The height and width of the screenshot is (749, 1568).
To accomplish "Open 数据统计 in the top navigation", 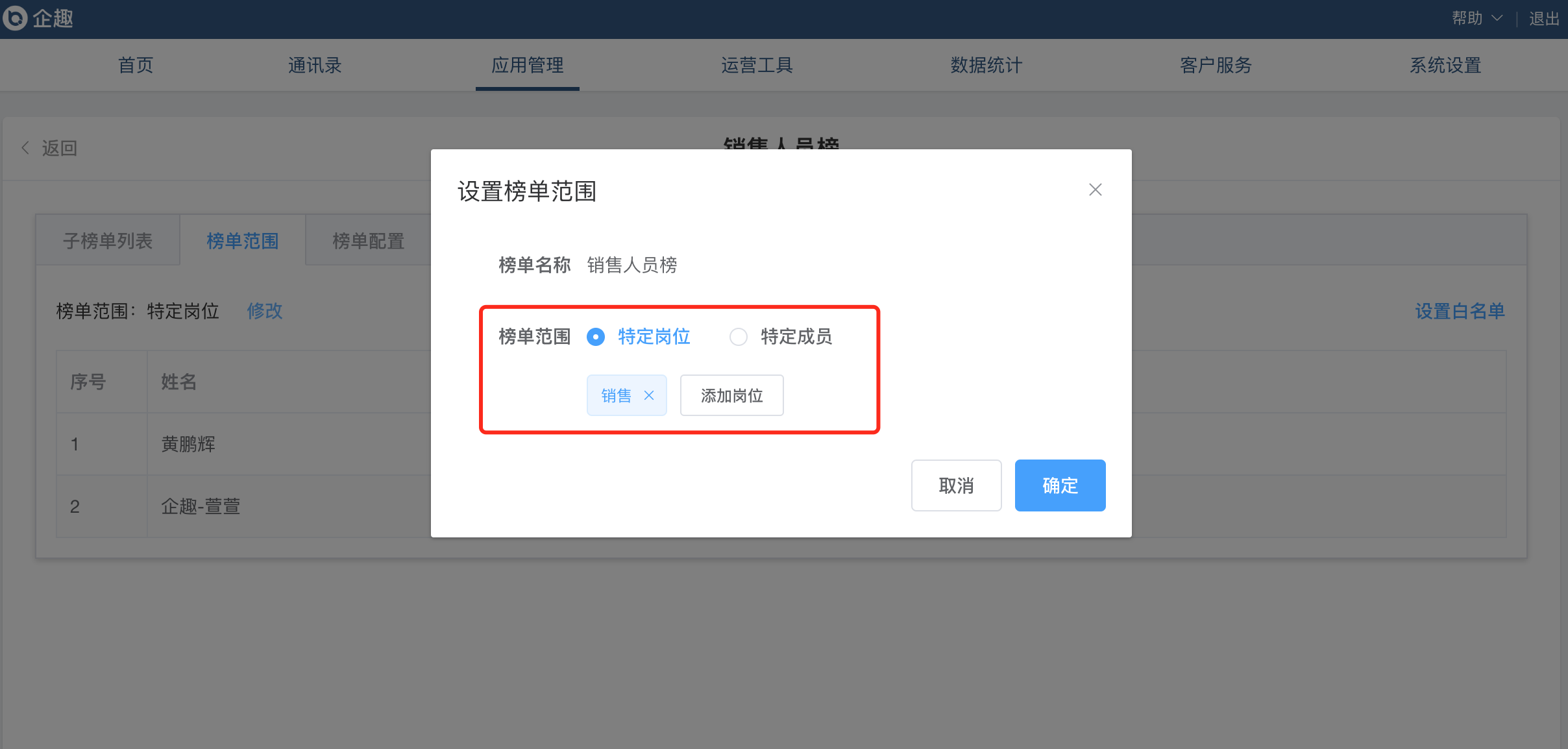I will coord(986,65).
